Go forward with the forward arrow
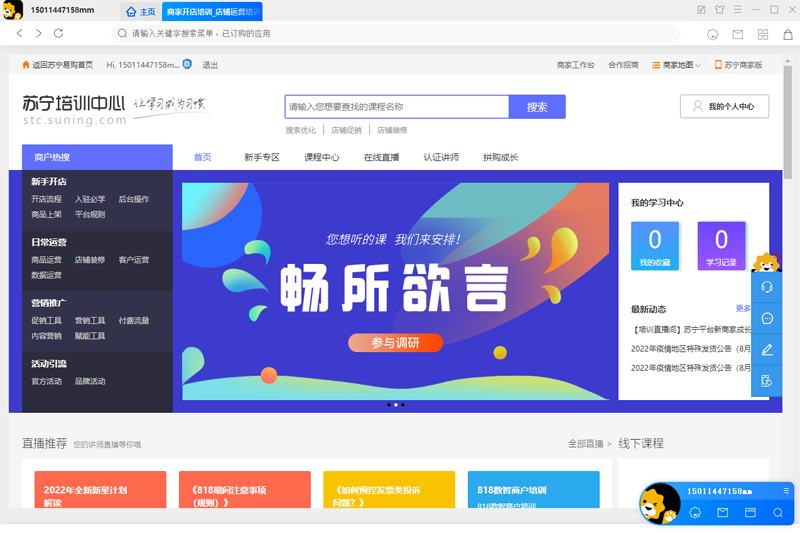Screen dimensions: 800x533 [x=39, y=34]
